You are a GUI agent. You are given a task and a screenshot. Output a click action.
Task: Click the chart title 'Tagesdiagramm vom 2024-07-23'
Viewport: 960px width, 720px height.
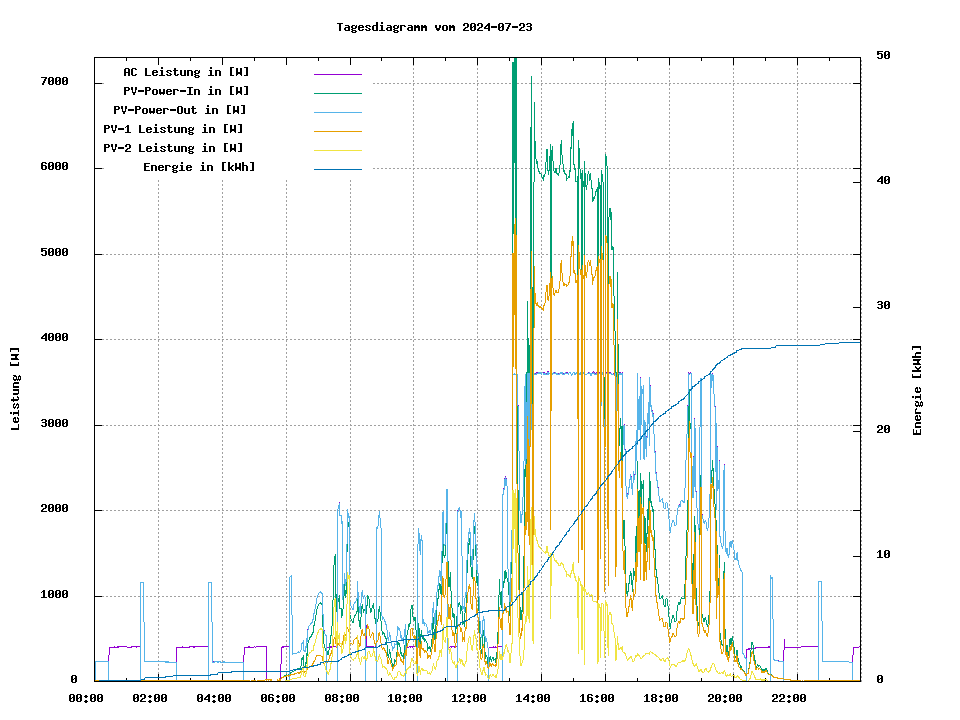click(x=434, y=27)
